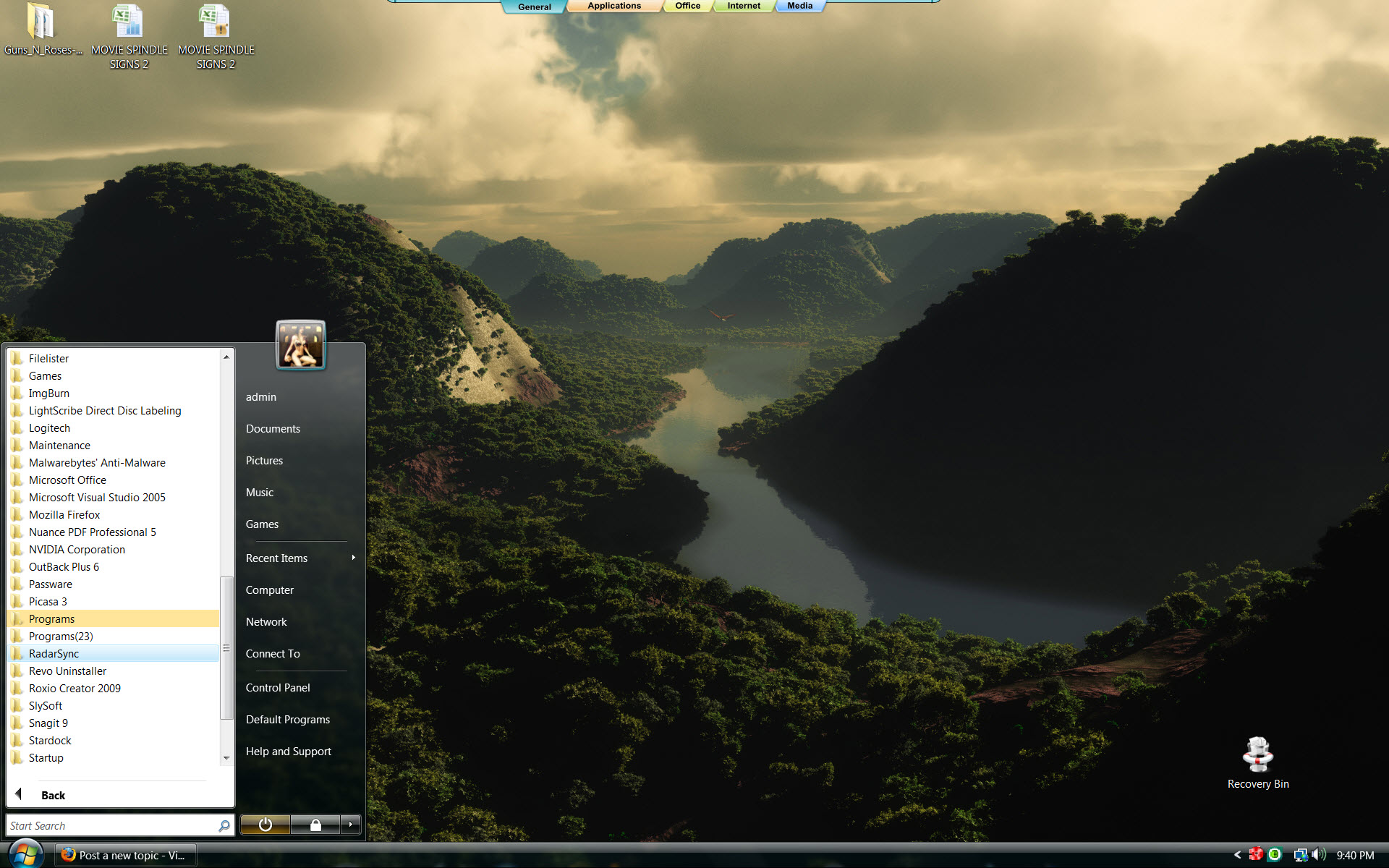This screenshot has width=1389, height=868.
Task: Click the clock showing 9:40 PM
Action: pyautogui.click(x=1355, y=856)
